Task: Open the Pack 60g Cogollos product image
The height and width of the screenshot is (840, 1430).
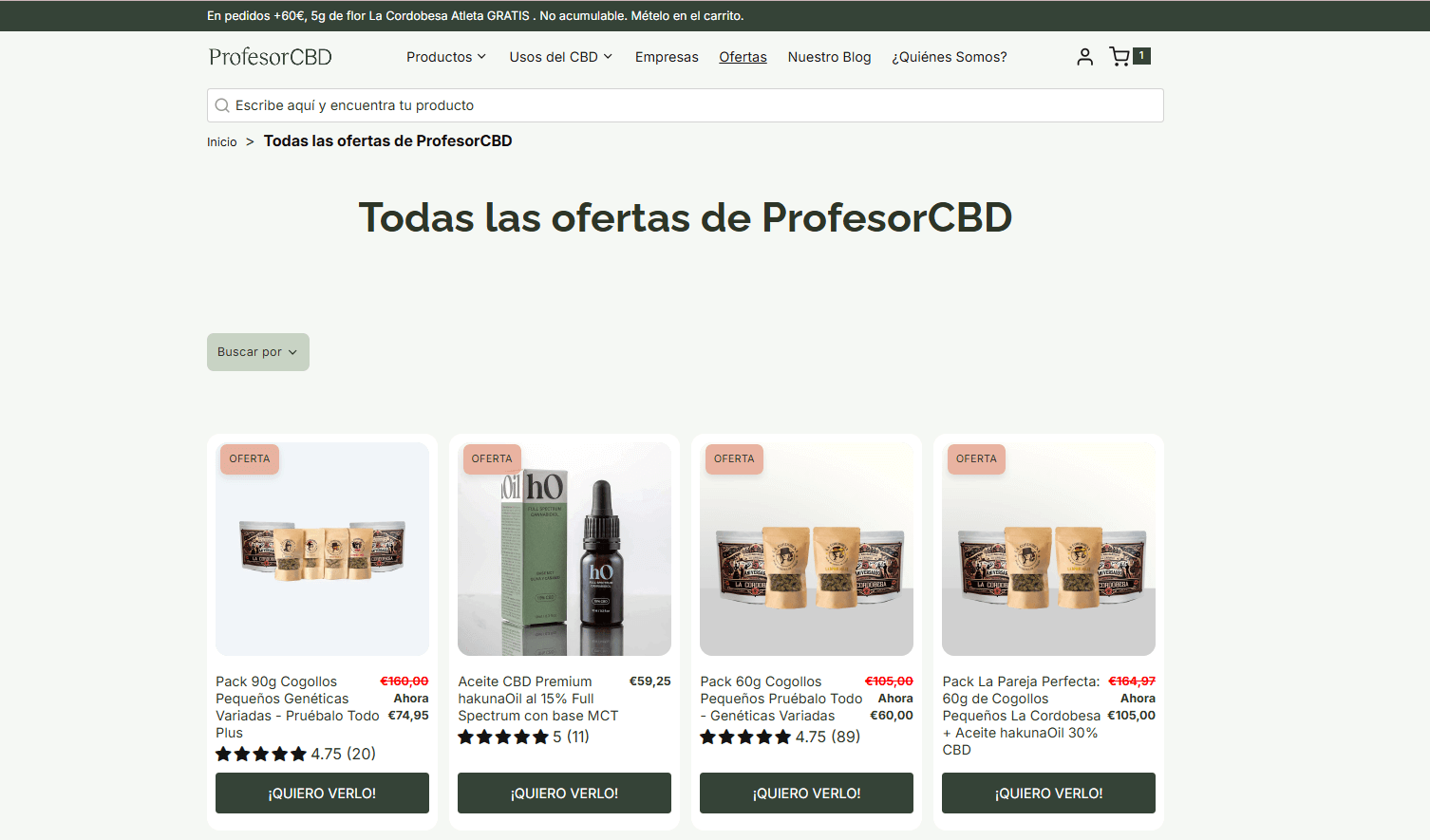Action: tap(806, 550)
